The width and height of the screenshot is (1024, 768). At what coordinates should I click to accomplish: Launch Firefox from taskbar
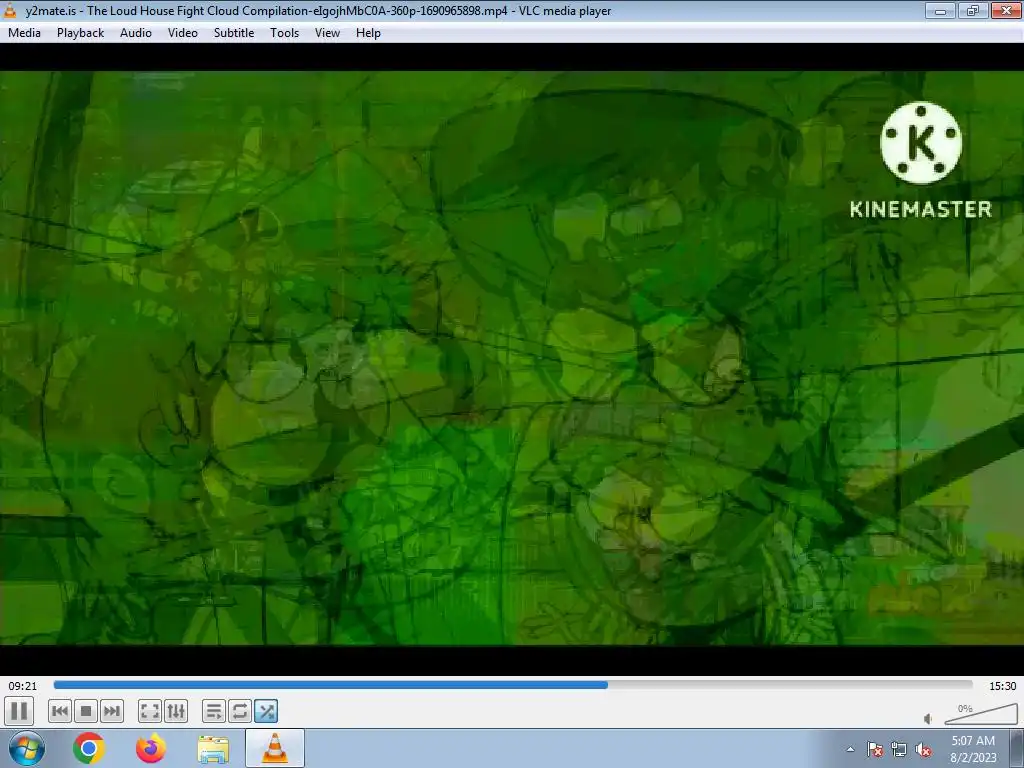[x=151, y=748]
